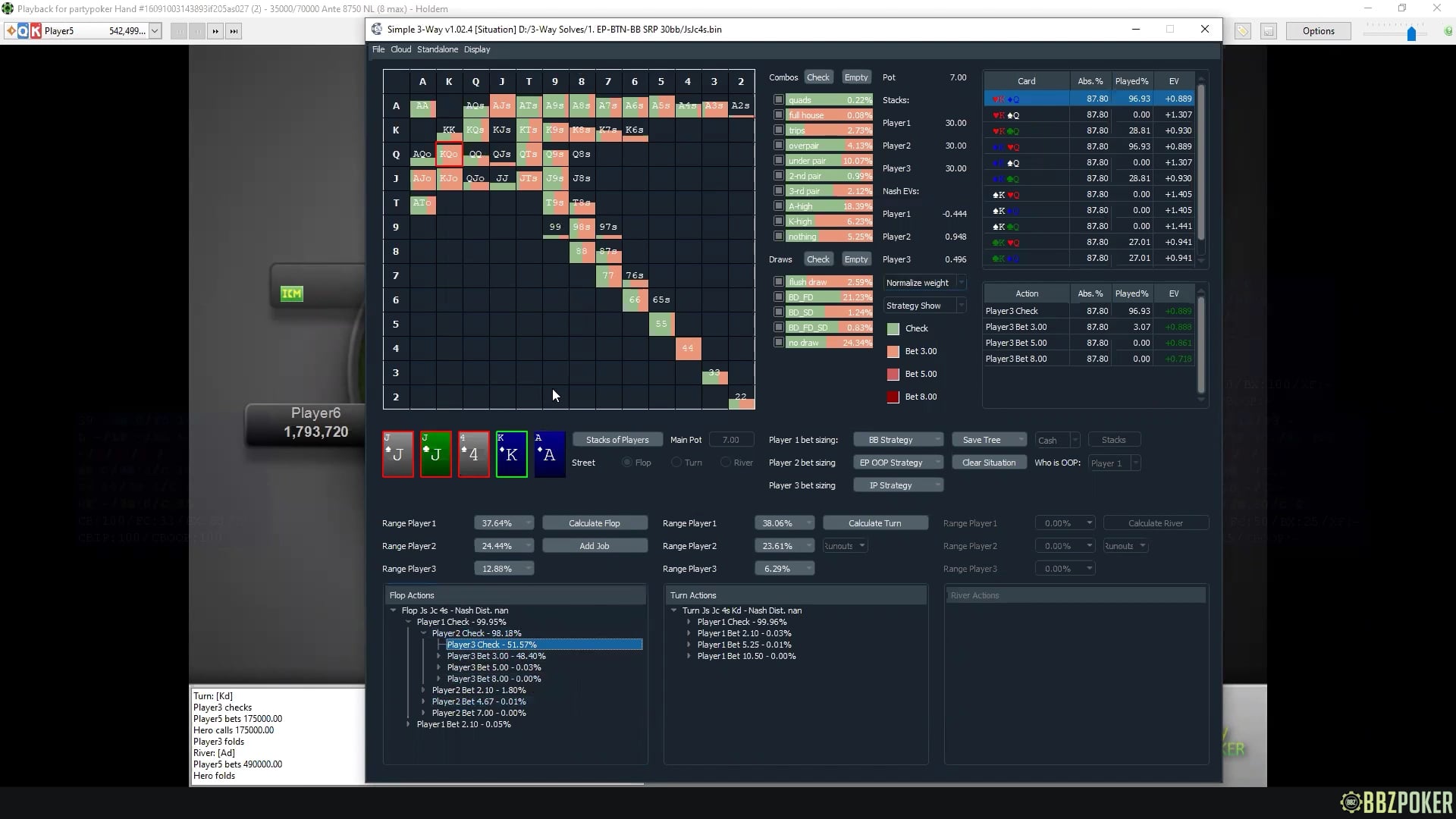Click the green ICM badge

click(292, 293)
